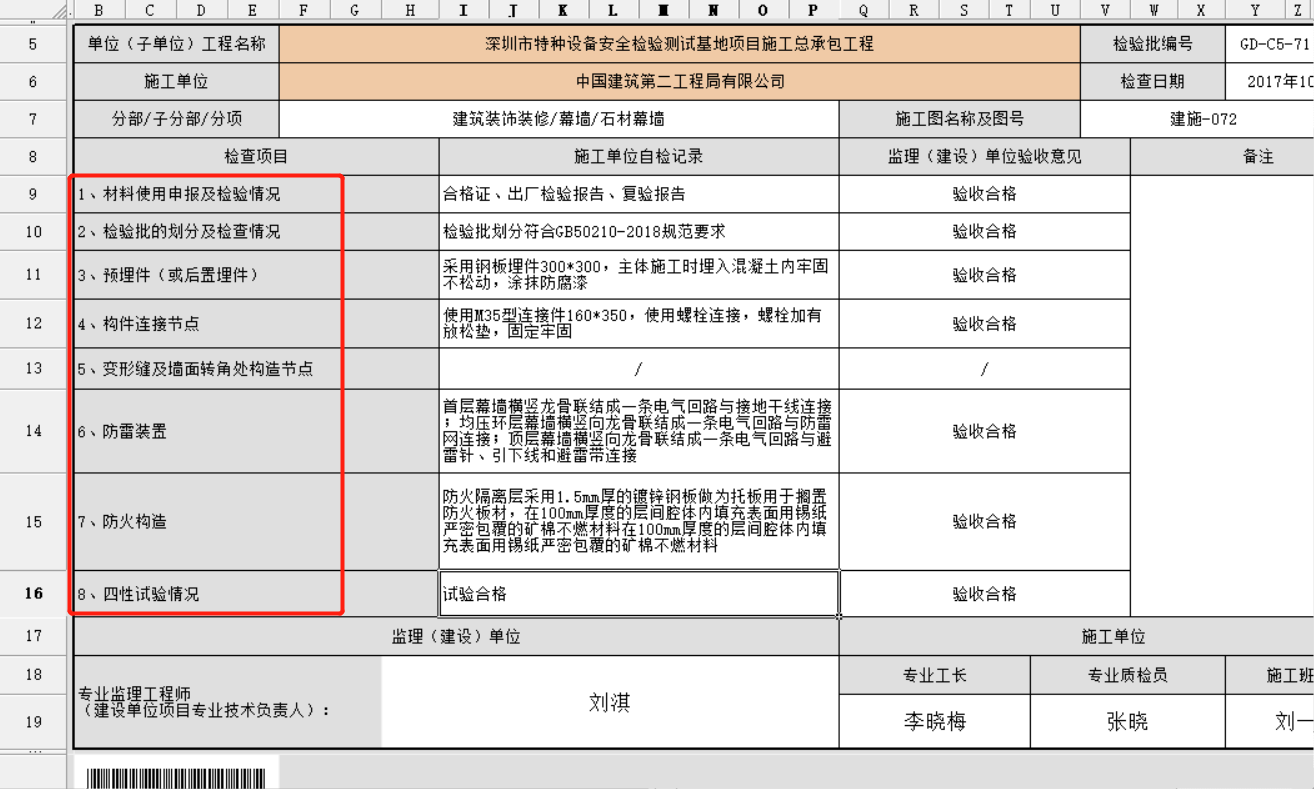Screen dimensions: 1314x789
Task: Click the select-all corner of the grid
Action: coord(34,10)
